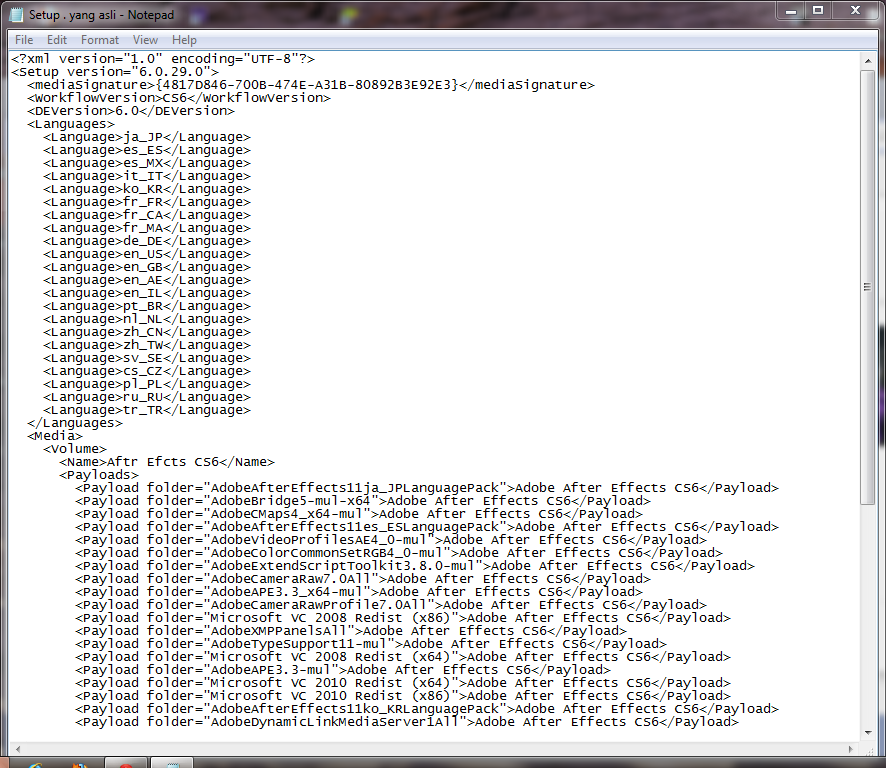Click the Setup version="6.0.29.0" line

click(x=115, y=72)
